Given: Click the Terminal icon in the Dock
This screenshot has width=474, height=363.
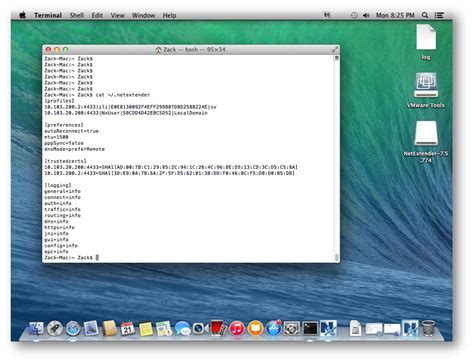Looking at the screenshot, I should (x=310, y=328).
